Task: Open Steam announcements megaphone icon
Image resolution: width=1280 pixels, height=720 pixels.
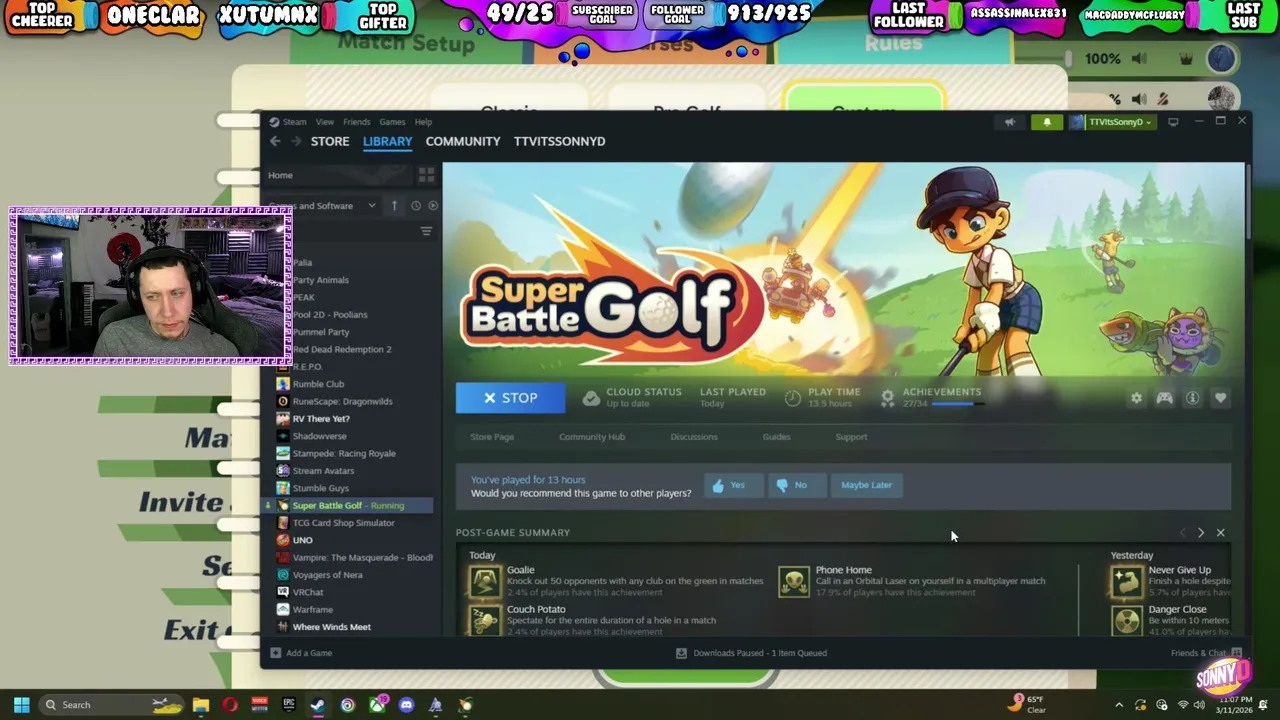Action: click(x=1009, y=122)
